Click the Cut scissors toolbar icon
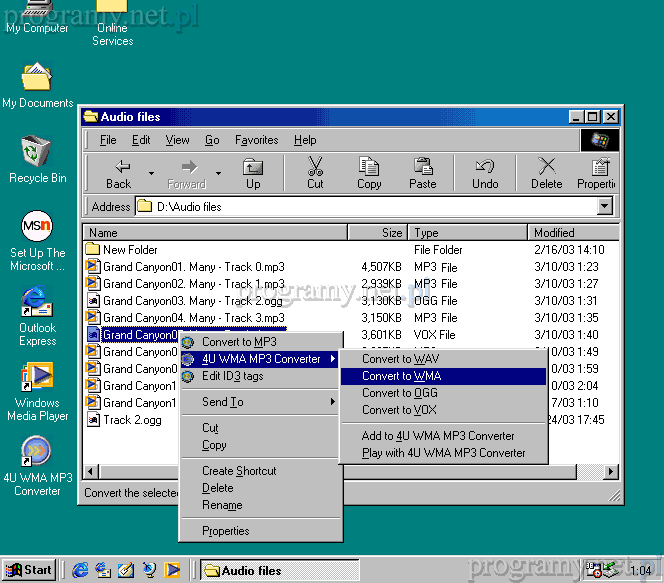Screen dimensions: 664x583 pyautogui.click(x=315, y=167)
